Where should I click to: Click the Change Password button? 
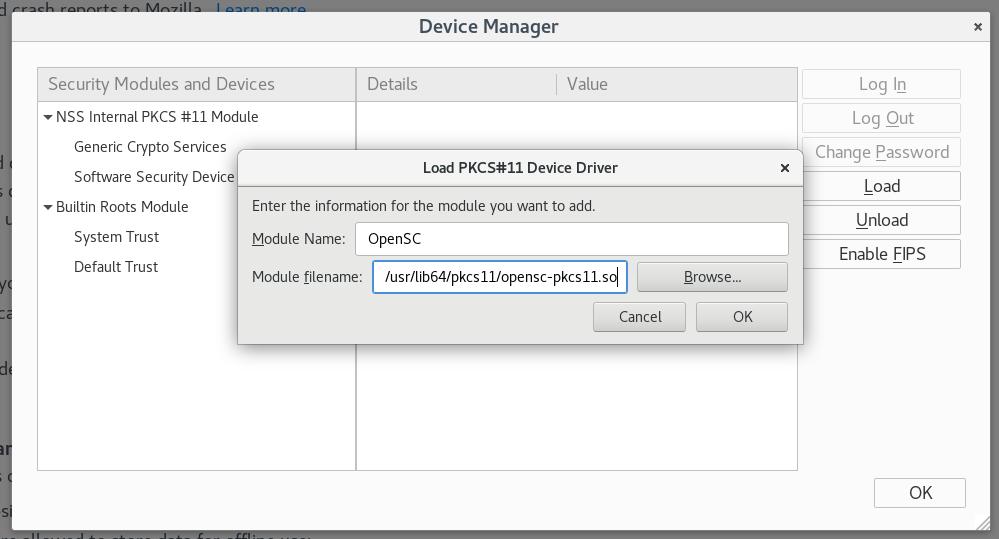pyautogui.click(x=882, y=152)
